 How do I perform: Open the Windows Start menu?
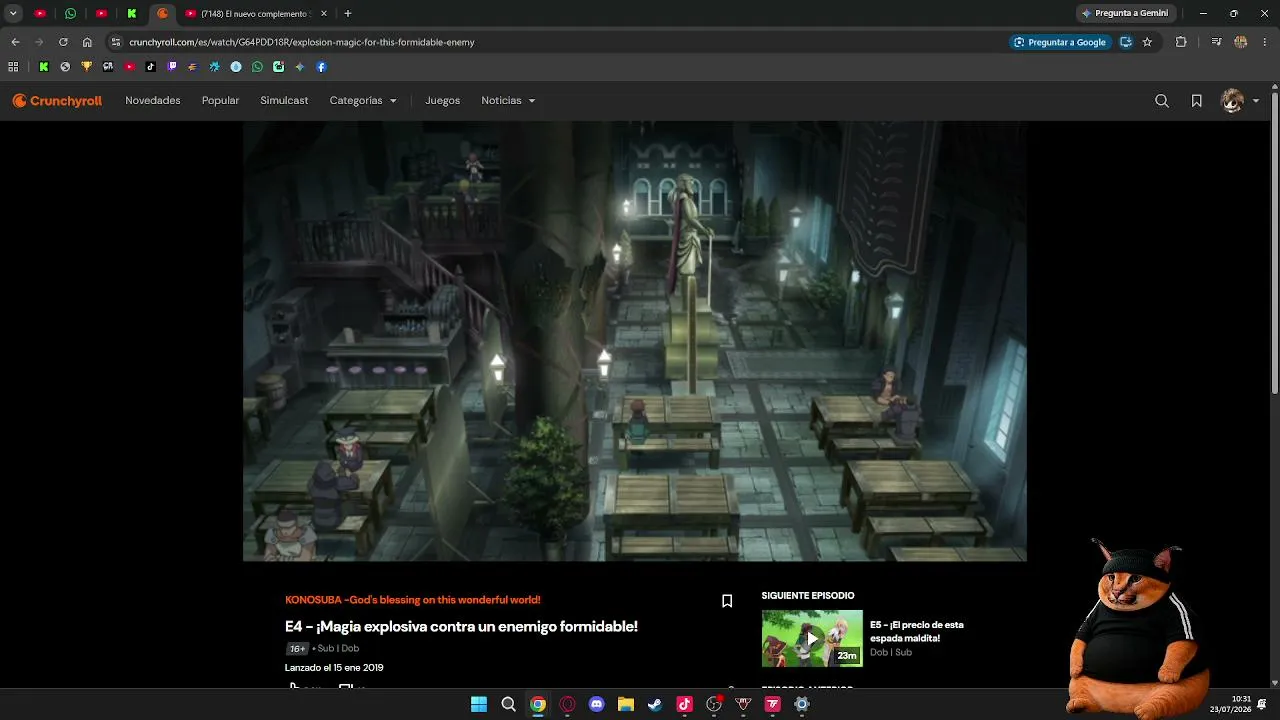coord(479,704)
